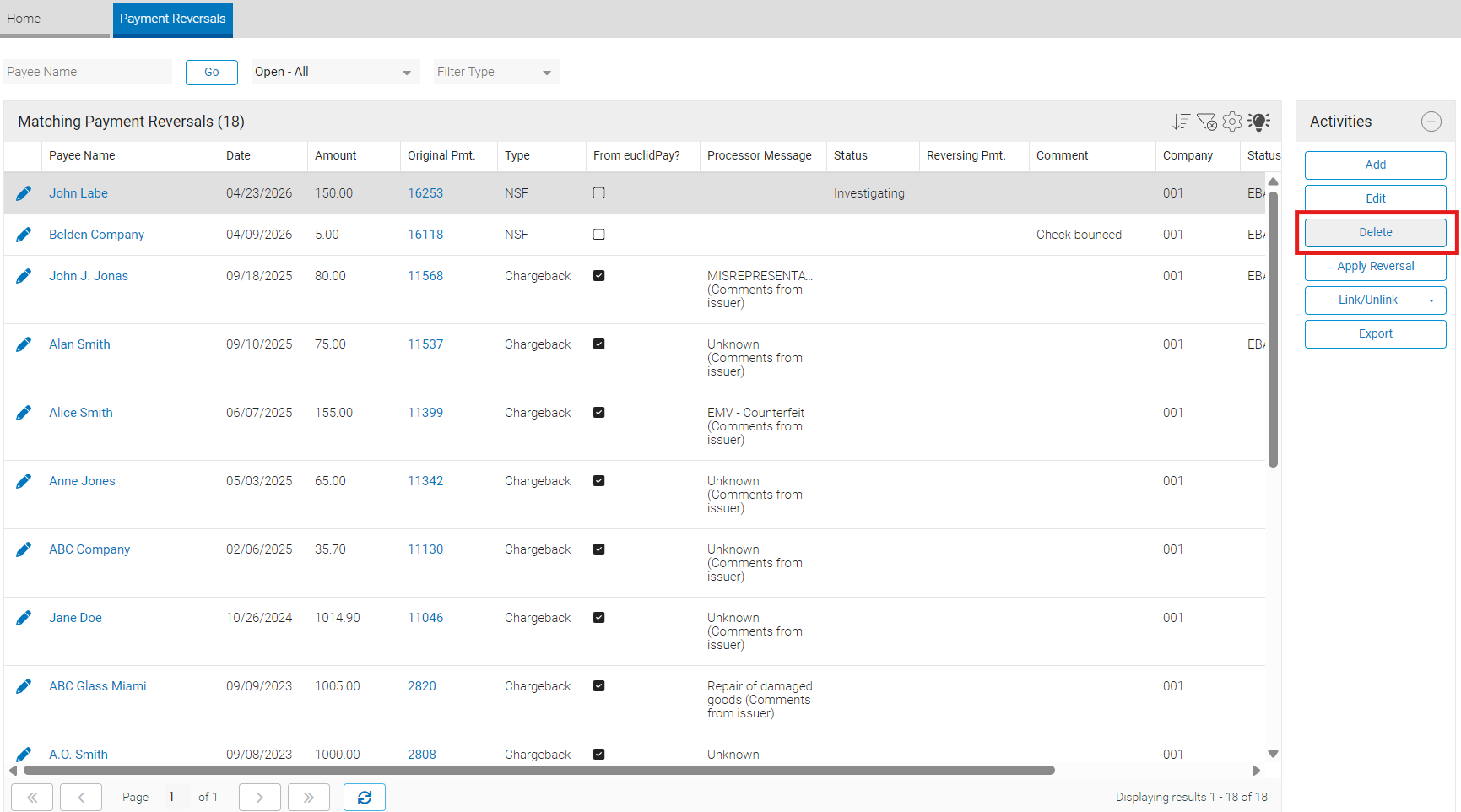Viewport: 1461px width, 812px height.
Task: Toggle From euclidPay checkbox for Jane Doe
Action: click(x=599, y=618)
